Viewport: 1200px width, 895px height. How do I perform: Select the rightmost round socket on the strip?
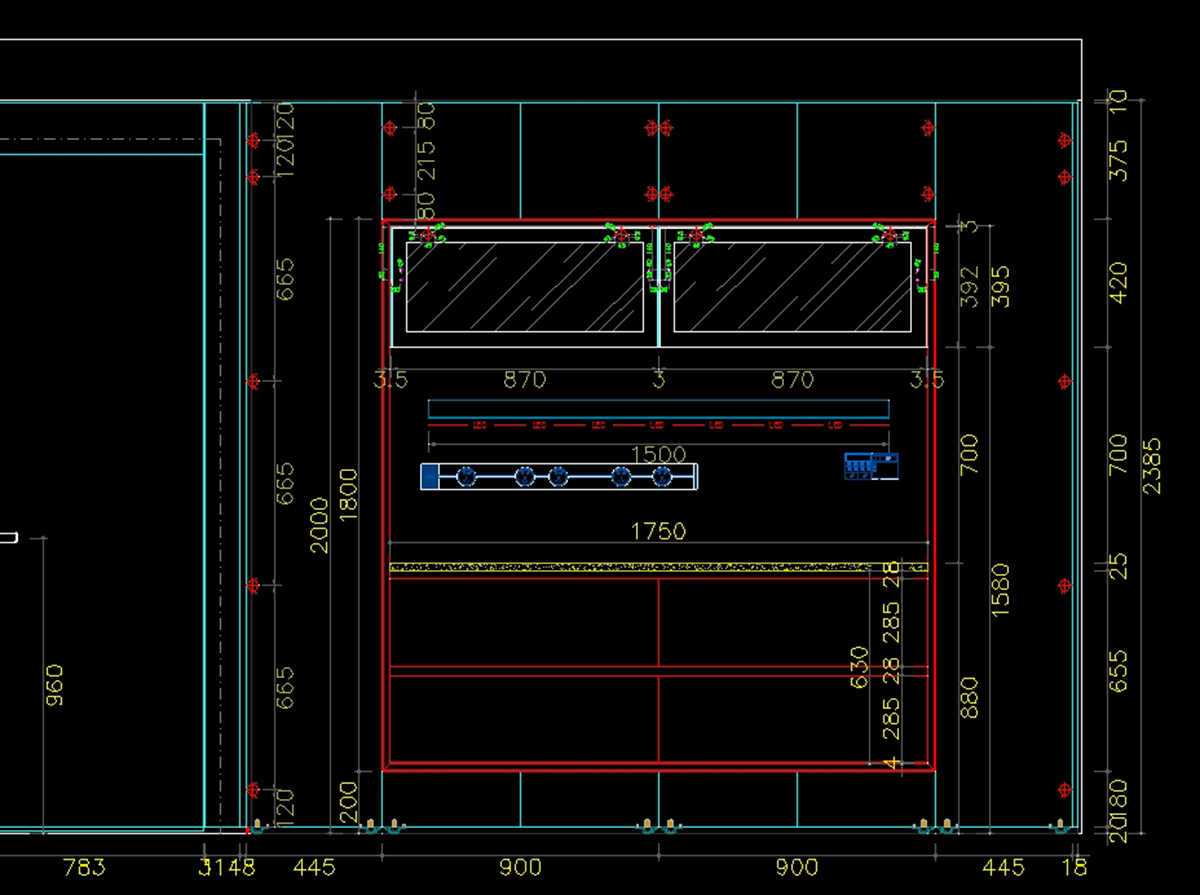click(661, 477)
